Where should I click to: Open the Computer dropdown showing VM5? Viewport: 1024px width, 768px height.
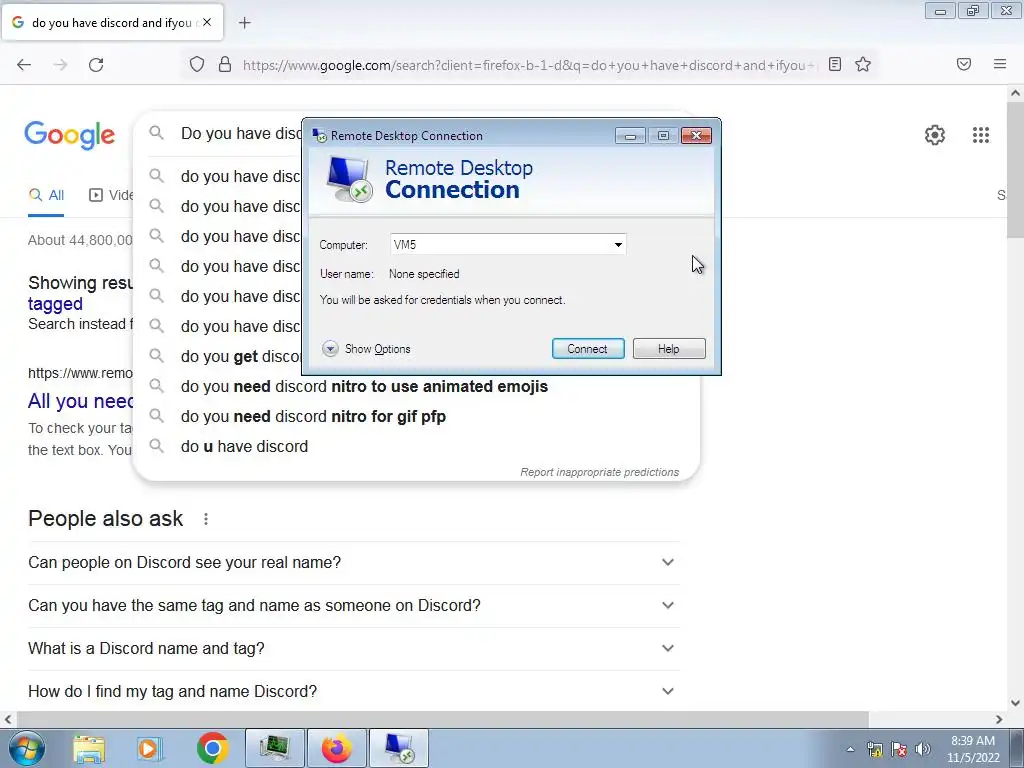[x=618, y=245]
